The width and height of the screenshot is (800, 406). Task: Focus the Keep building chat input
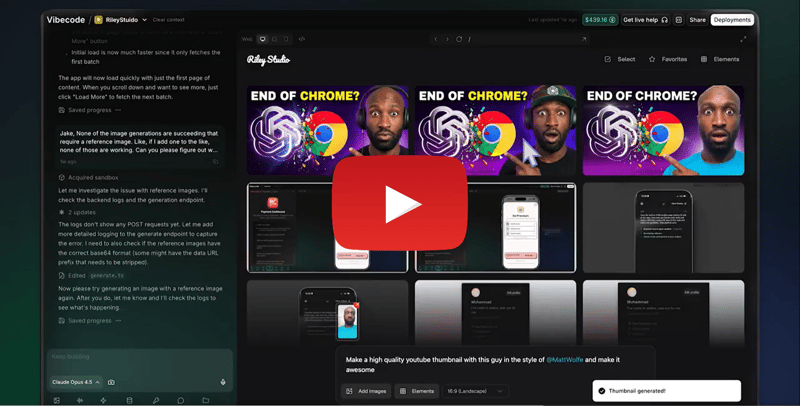(x=140, y=357)
